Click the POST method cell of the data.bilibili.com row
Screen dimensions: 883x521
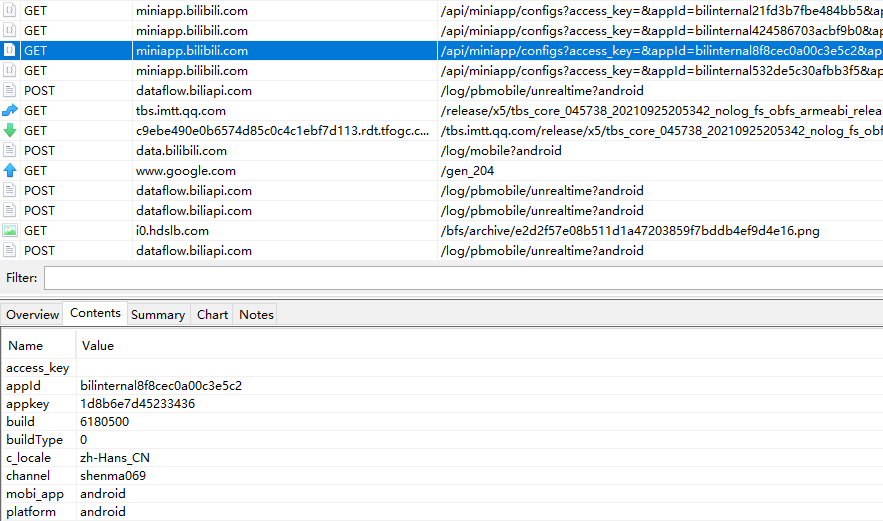pos(39,151)
